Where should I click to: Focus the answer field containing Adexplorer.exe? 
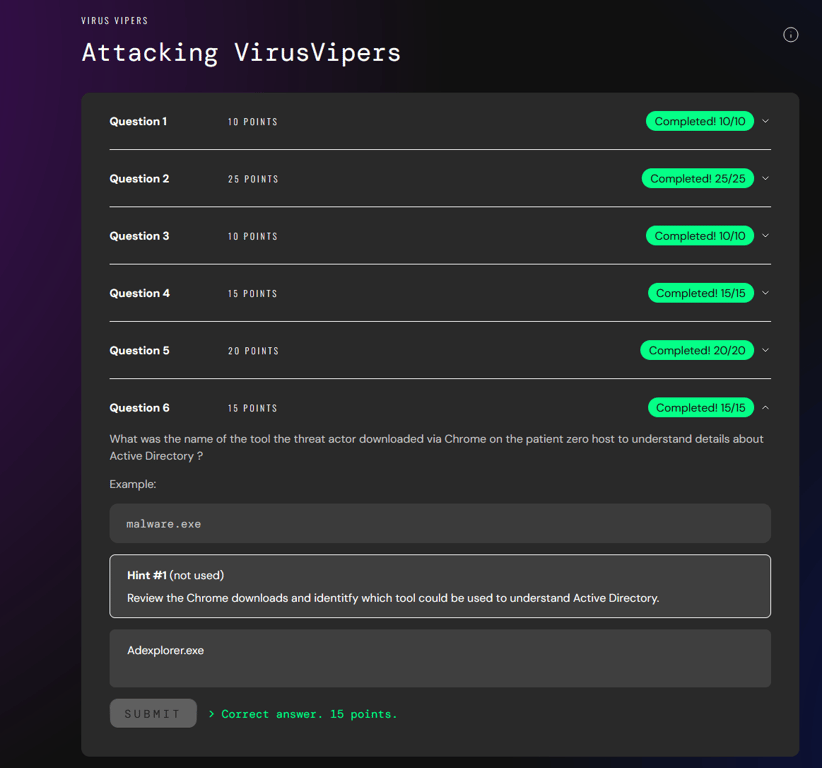(440, 658)
